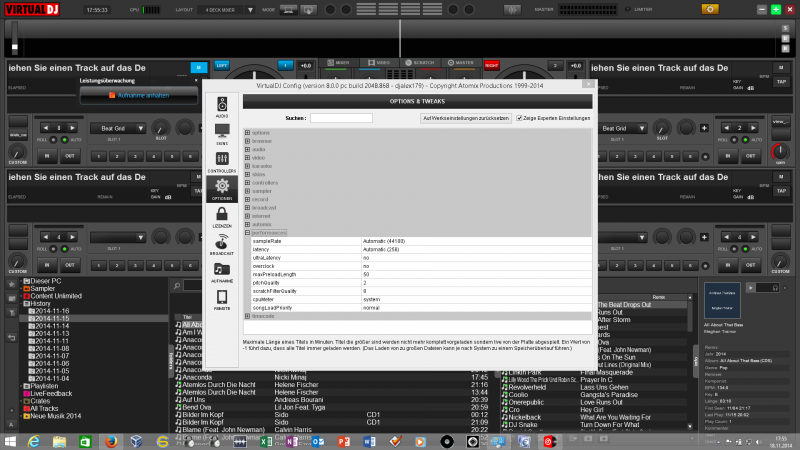Click the pitch slider at top left
This screenshot has width=800, height=450.
pyautogui.click(x=15, y=38)
